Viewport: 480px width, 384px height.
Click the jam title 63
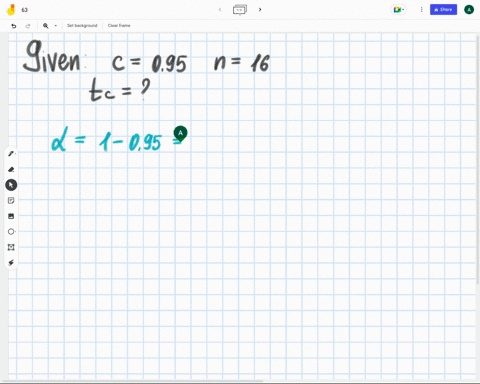pos(25,10)
